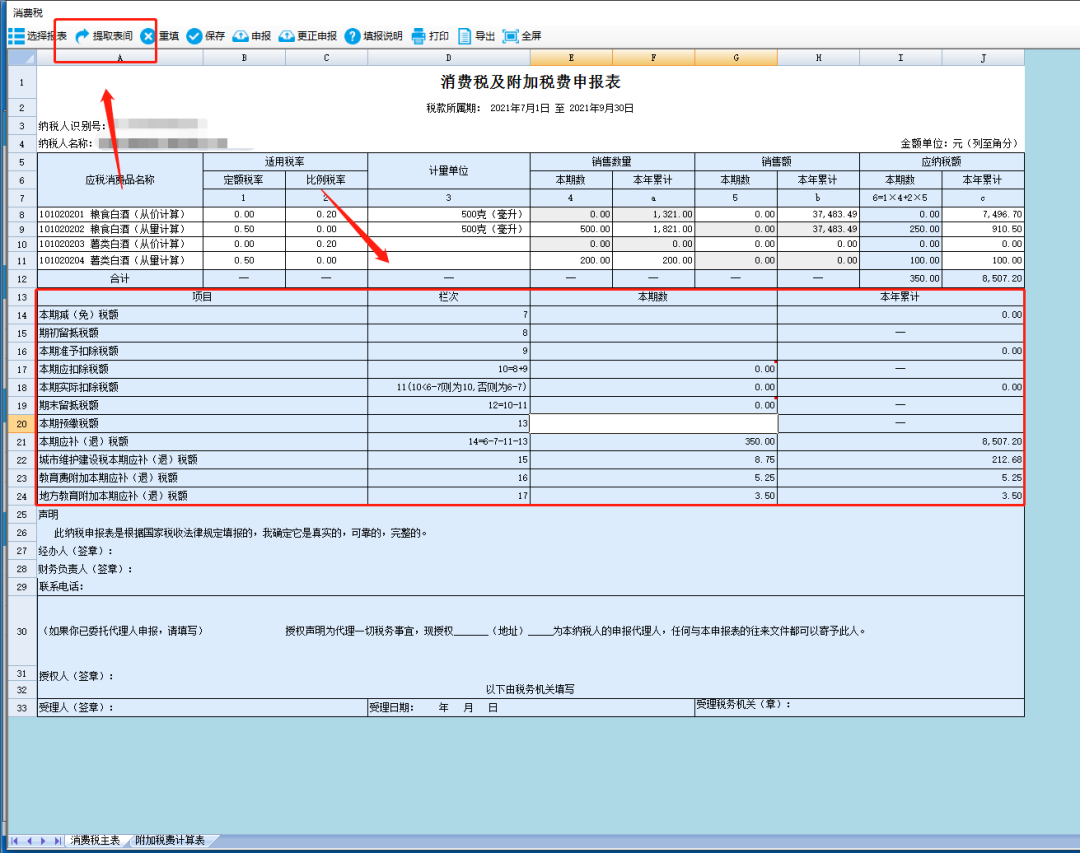Click the 期末留抵税额 row label

(x=68, y=405)
